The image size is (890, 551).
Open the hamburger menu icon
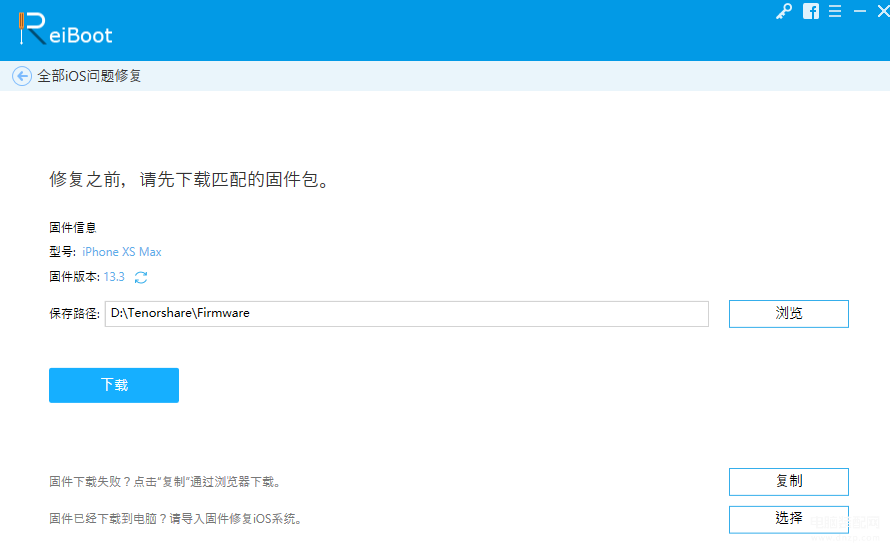point(835,11)
